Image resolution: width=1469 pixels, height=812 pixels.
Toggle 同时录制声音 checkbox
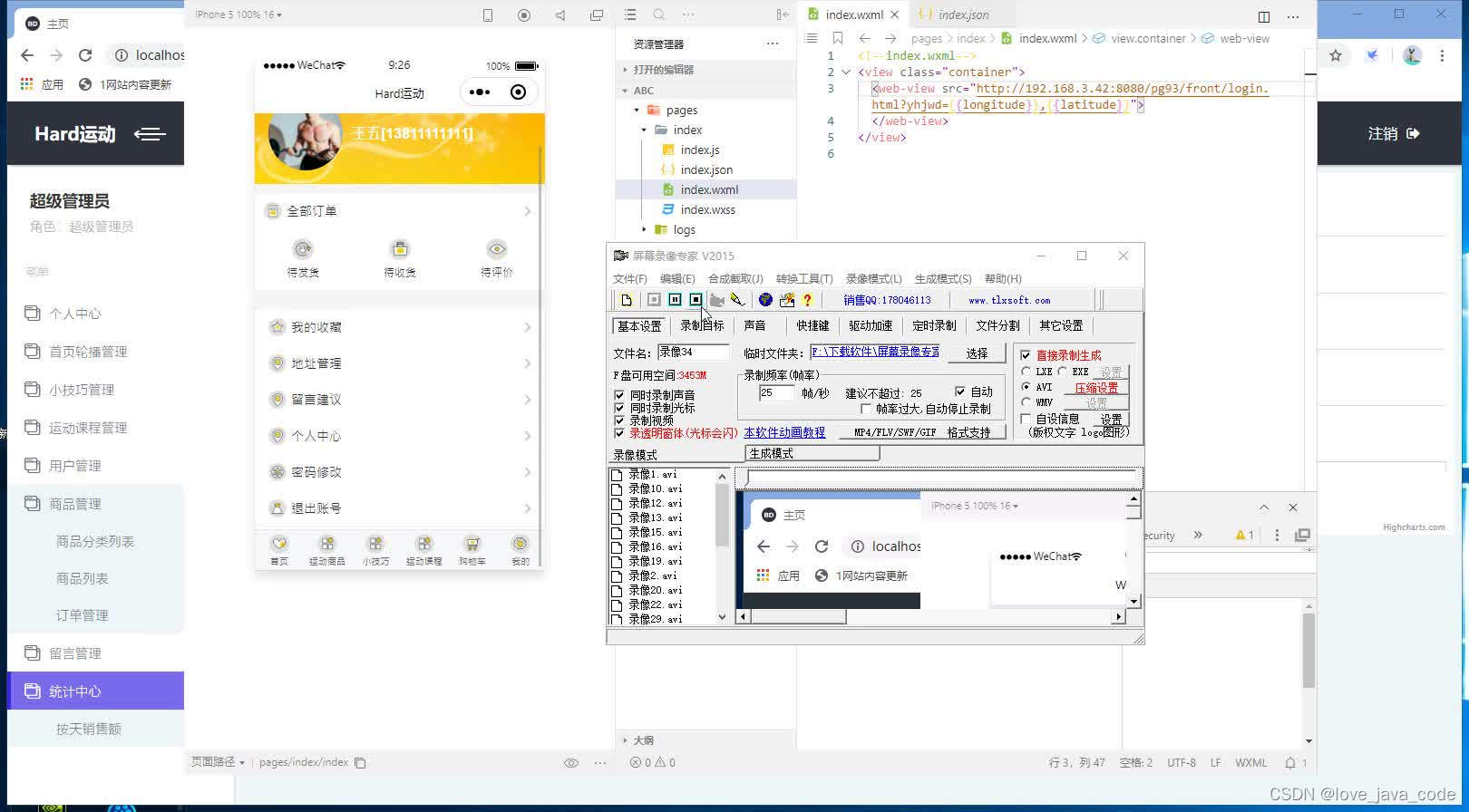[x=619, y=395]
